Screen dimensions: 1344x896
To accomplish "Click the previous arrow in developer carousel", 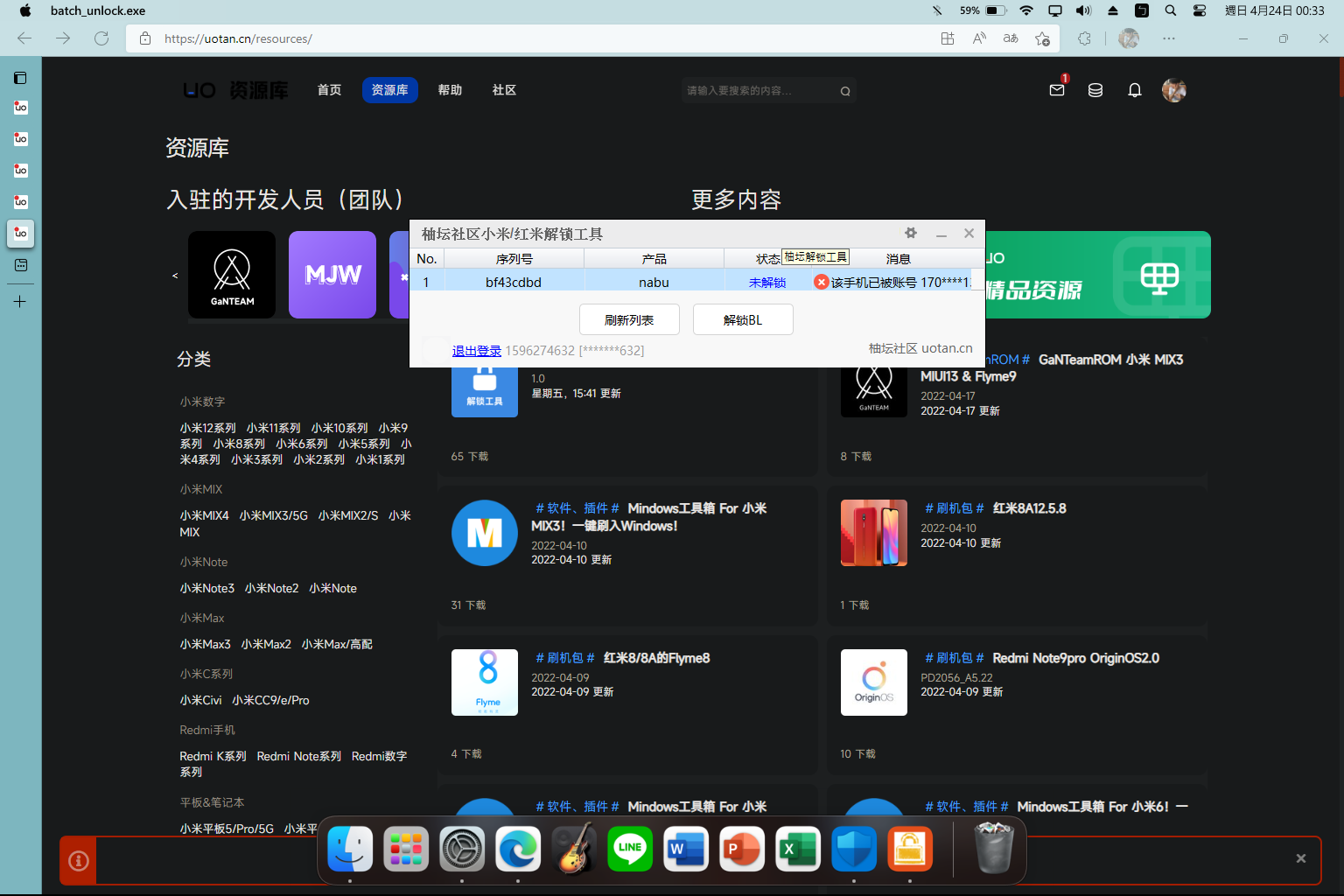I will click(175, 276).
